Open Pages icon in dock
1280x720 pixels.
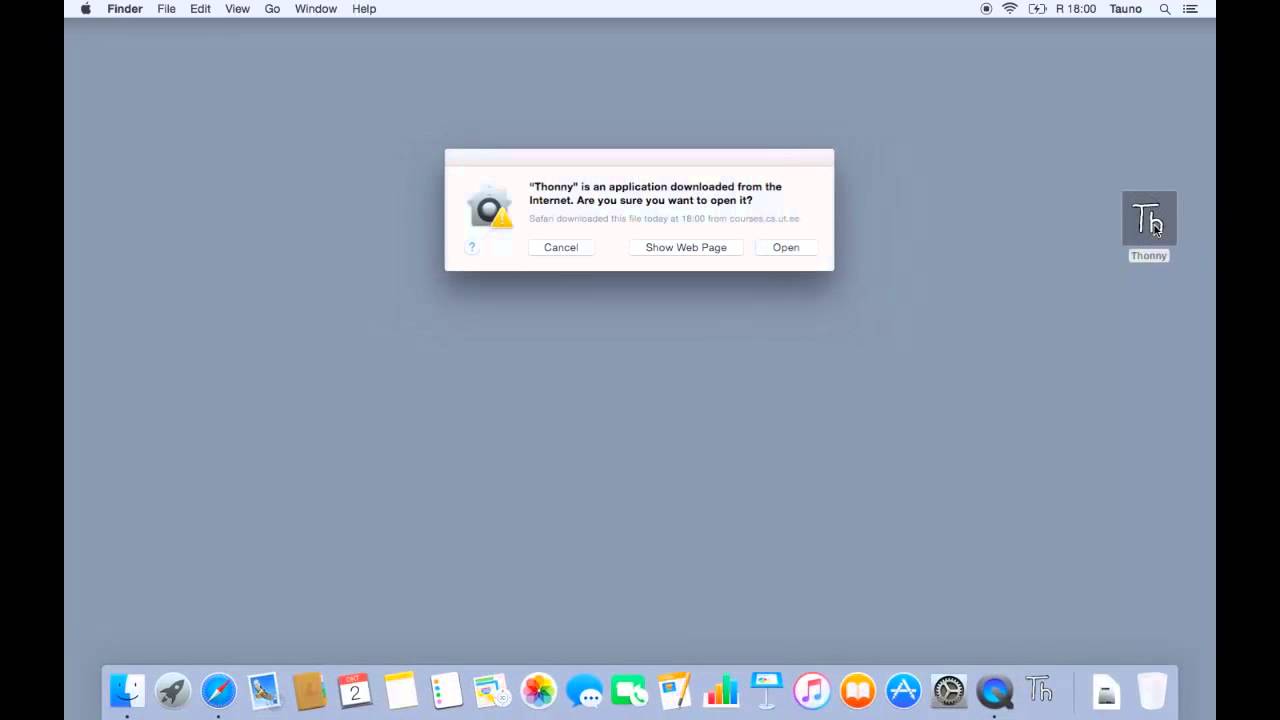click(675, 690)
